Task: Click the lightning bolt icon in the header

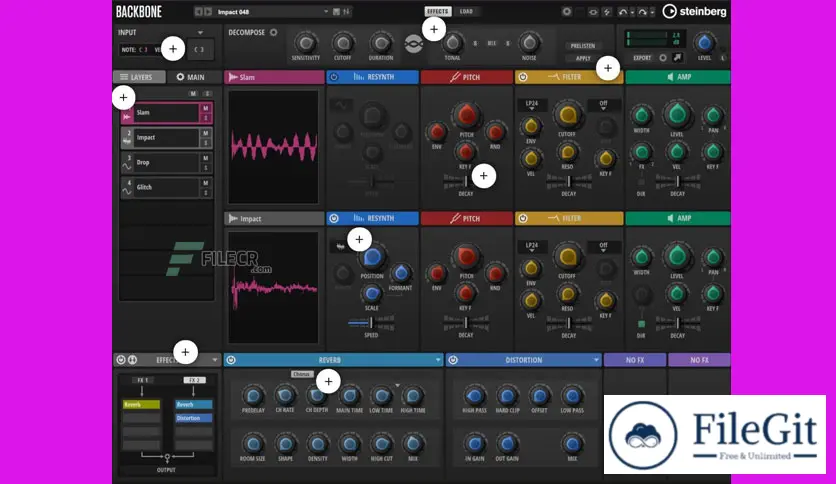Action: [x=607, y=12]
